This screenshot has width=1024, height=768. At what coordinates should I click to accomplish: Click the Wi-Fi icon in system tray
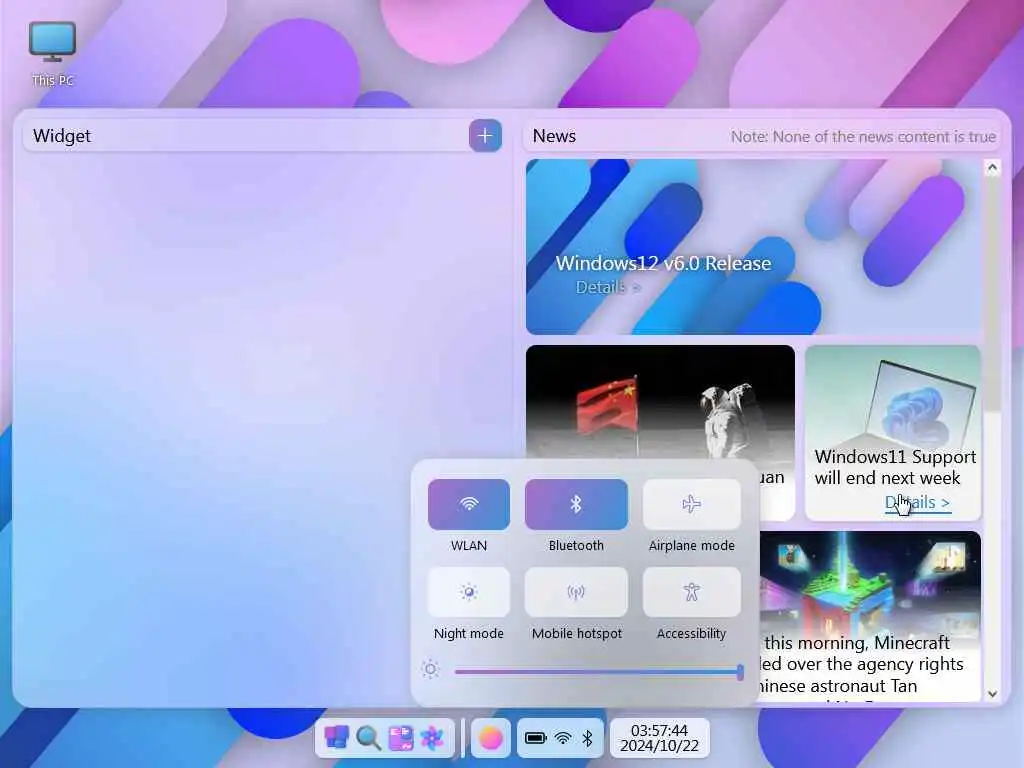(x=562, y=738)
